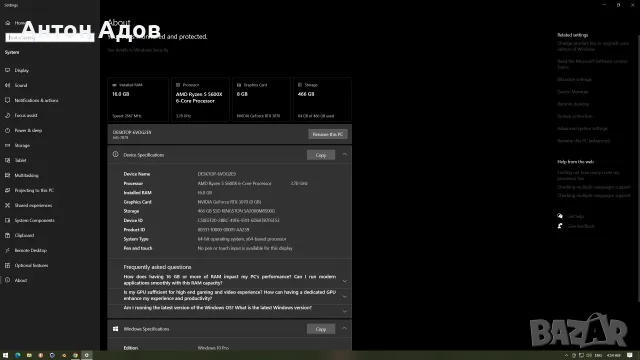This screenshot has height=360, width=640.
Task: Open See details in Windows Security
Action: pyautogui.click(x=138, y=50)
